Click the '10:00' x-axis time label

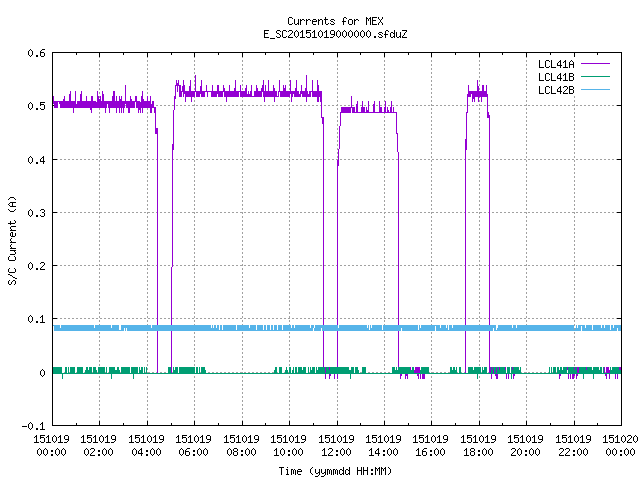pos(288,452)
